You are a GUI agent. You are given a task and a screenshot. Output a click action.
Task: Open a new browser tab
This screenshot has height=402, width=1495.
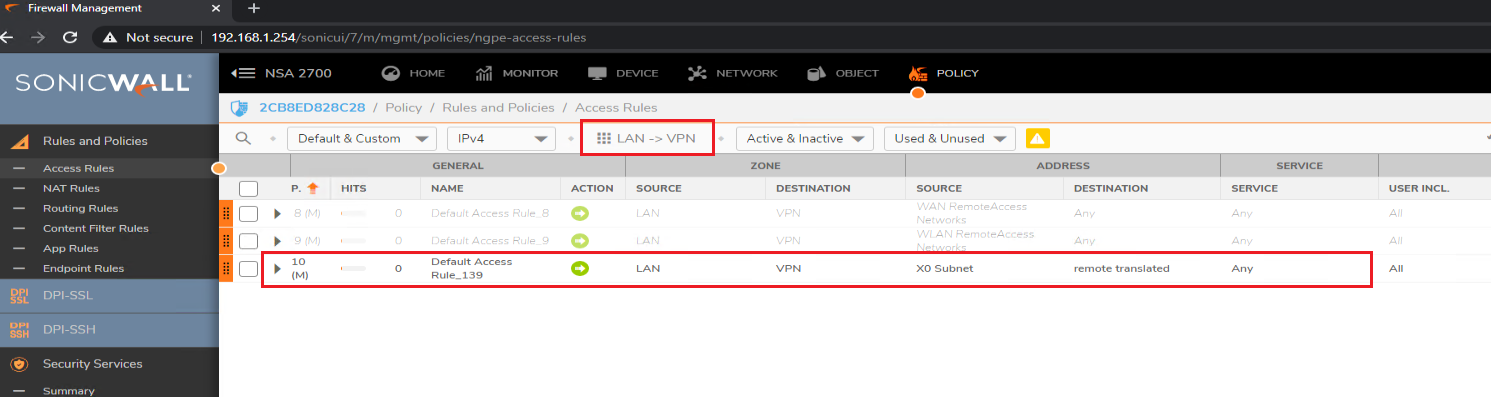(254, 8)
